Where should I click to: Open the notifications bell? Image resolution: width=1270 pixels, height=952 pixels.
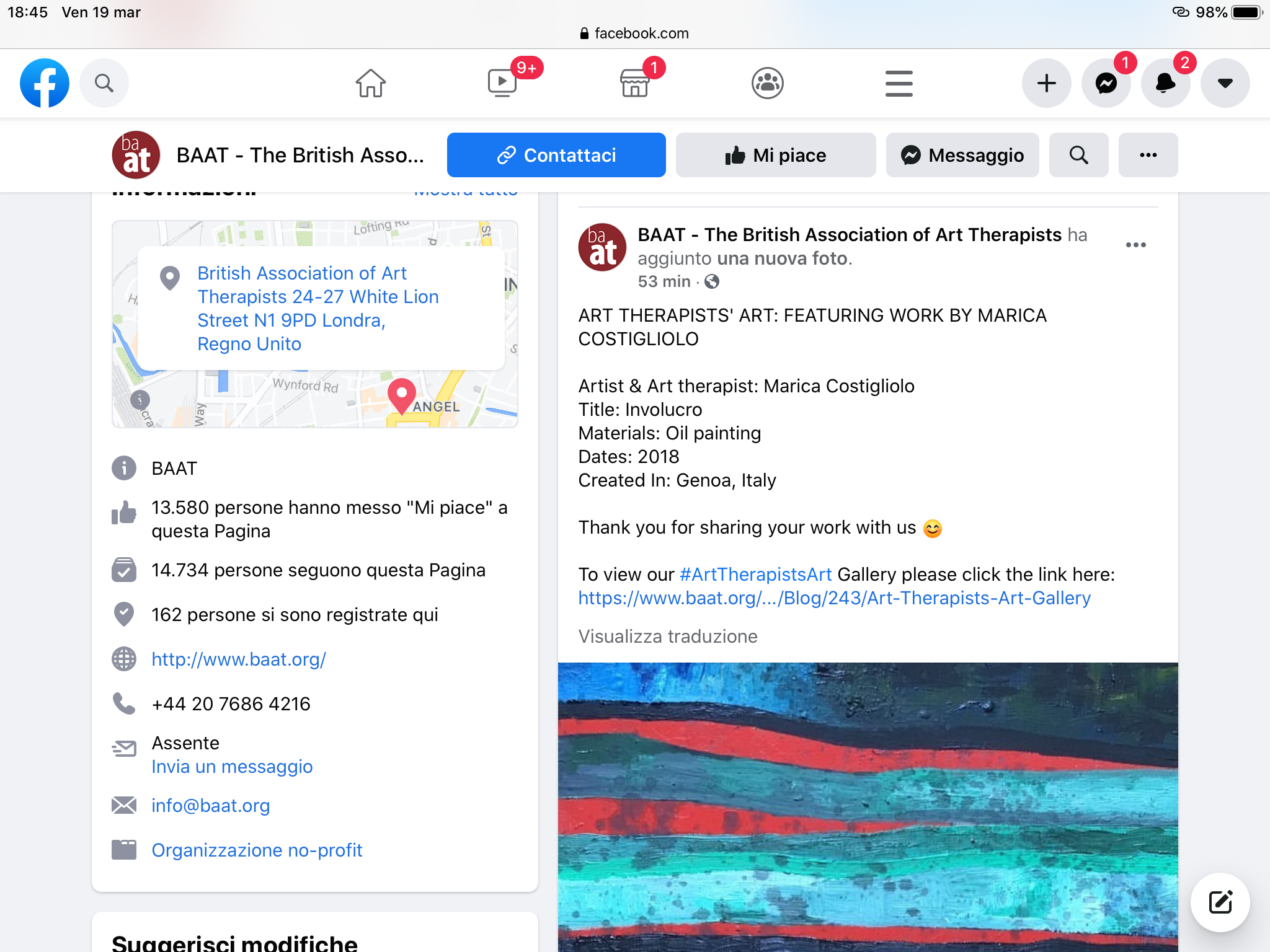1166,83
